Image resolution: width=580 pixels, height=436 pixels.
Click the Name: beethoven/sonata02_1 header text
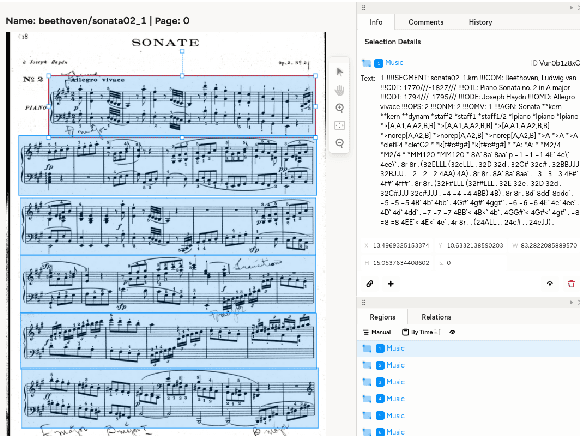pyautogui.click(x=97, y=21)
